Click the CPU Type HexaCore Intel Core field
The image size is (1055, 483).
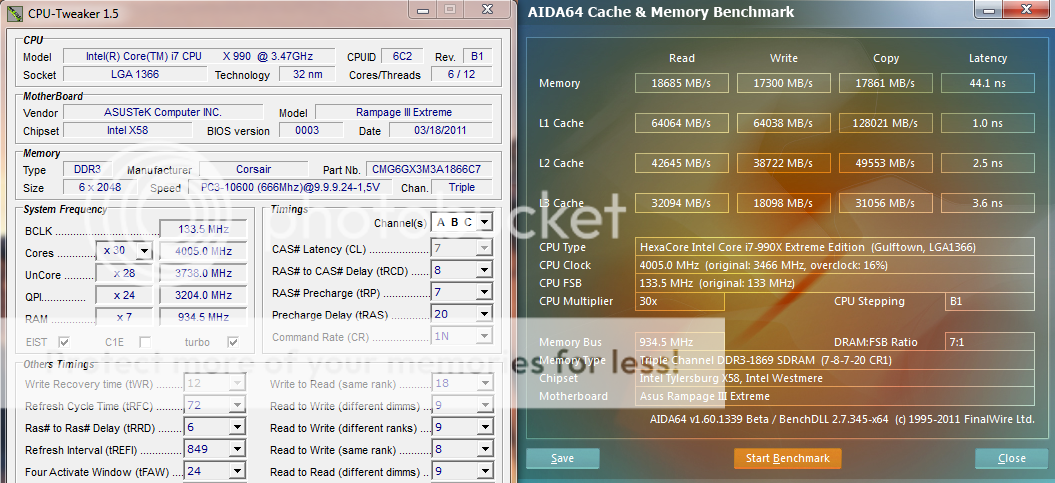(x=835, y=247)
